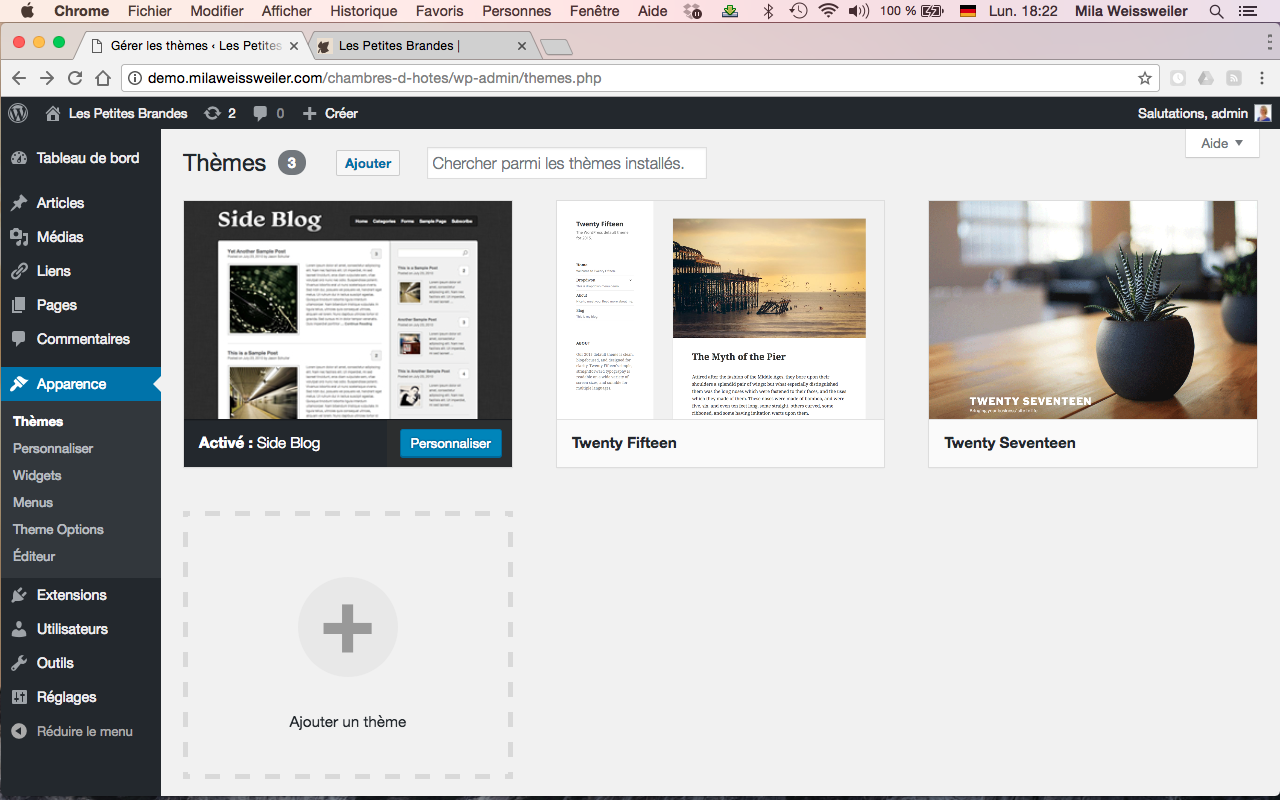Open Theme Options in sidebar

[58, 529]
